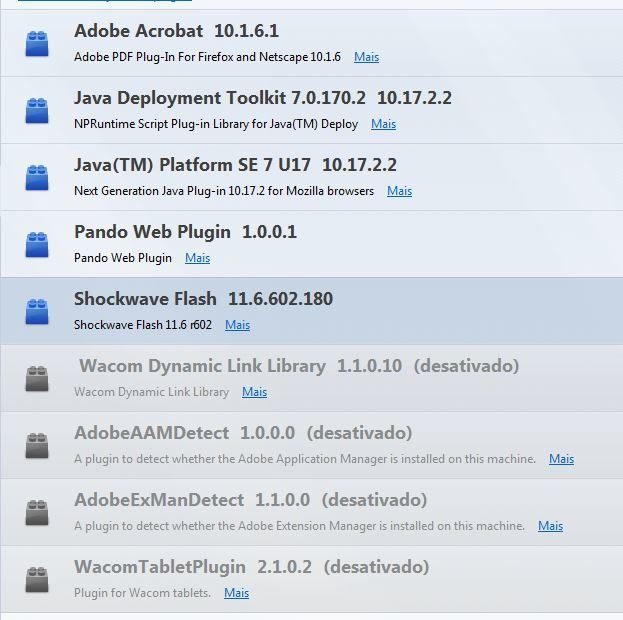This screenshot has height=620, width=623.
Task: Open Mais link for Java Deployment Toolkit
Action: point(383,124)
